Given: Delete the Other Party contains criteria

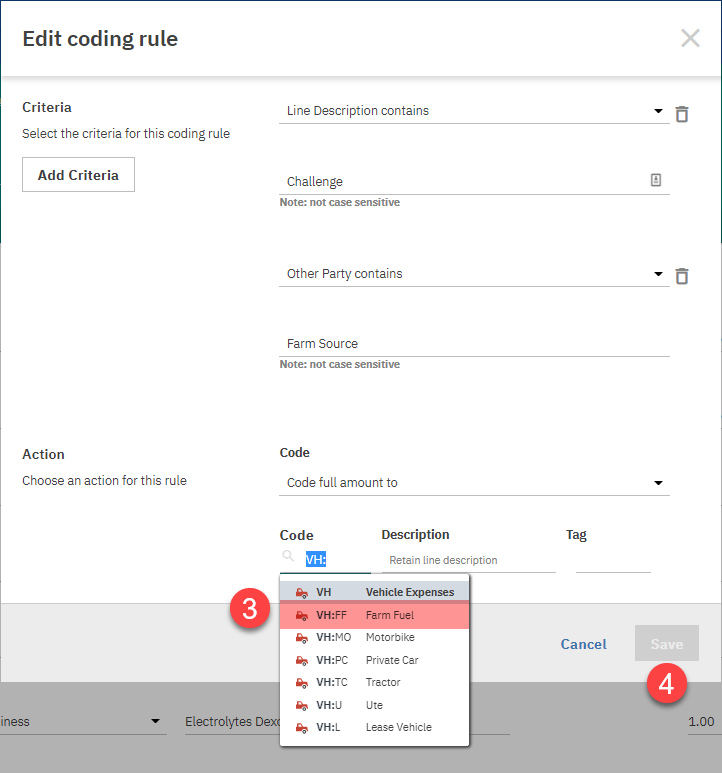Looking at the screenshot, I should (682, 276).
